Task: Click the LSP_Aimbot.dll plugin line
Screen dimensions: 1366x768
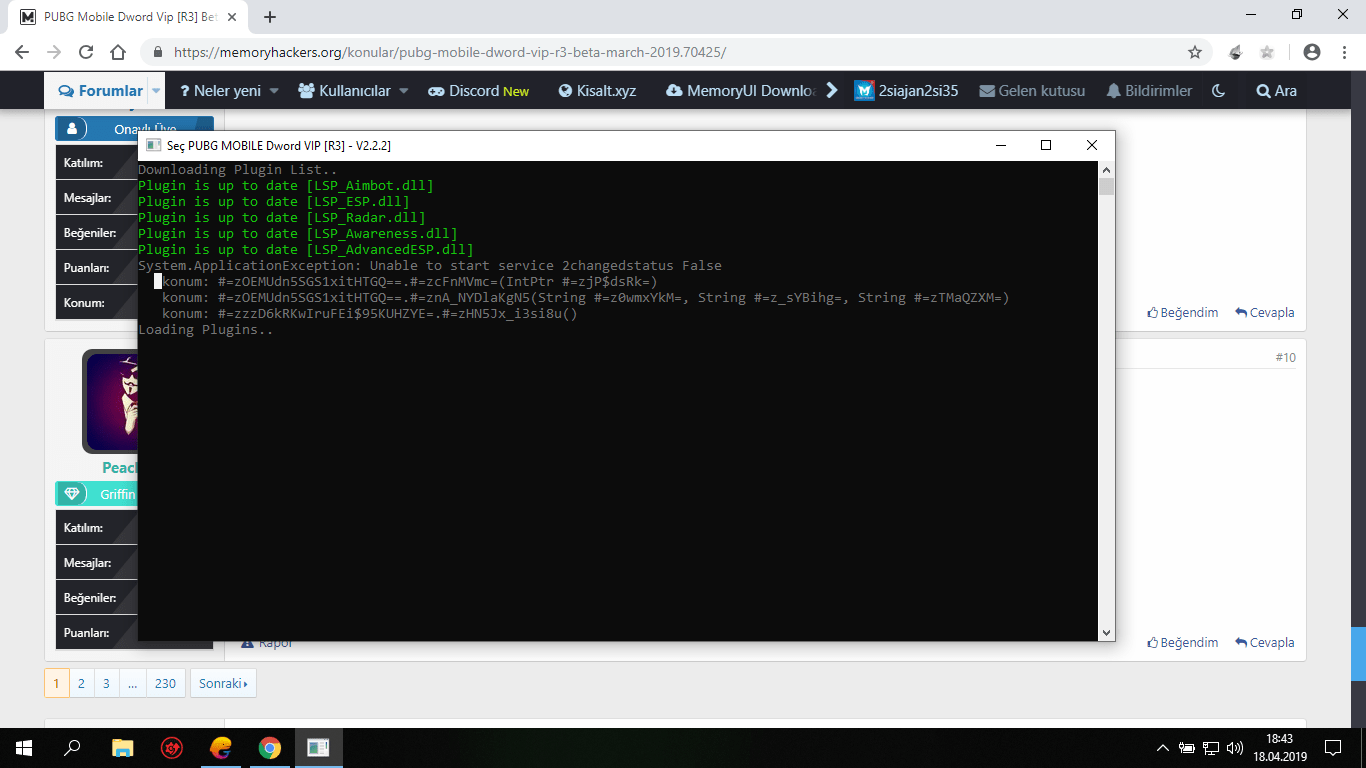Action: click(x=286, y=186)
